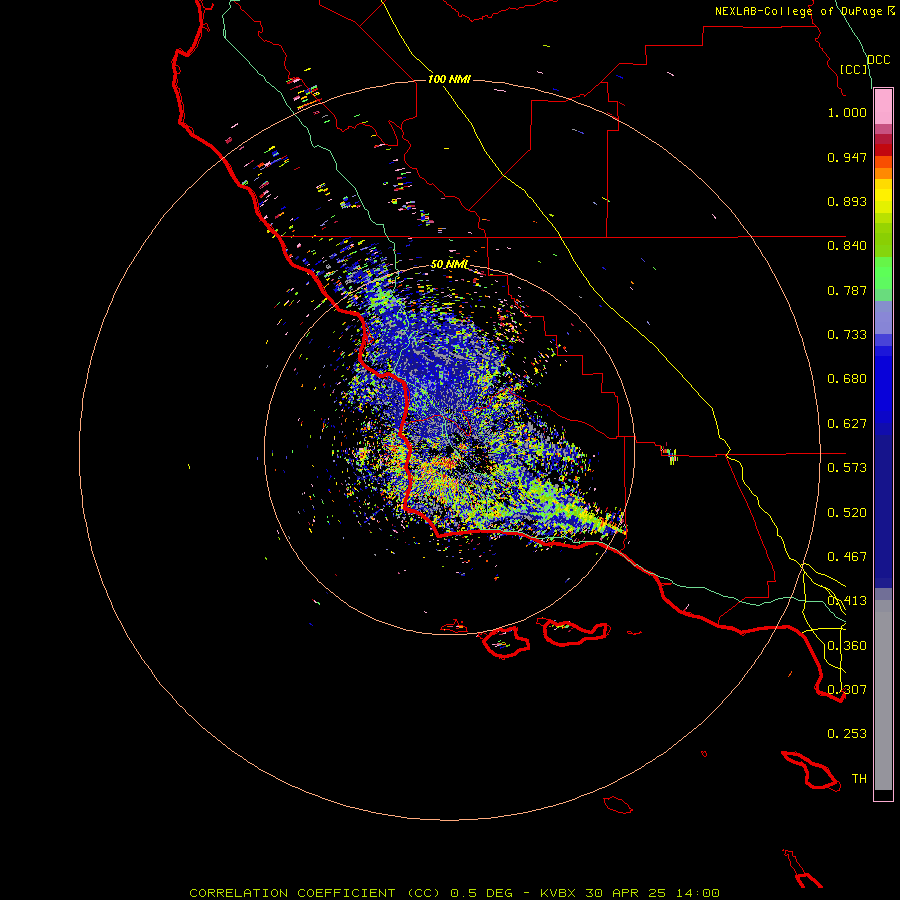
Task: Select the 0.253 scale value
Action: [847, 734]
